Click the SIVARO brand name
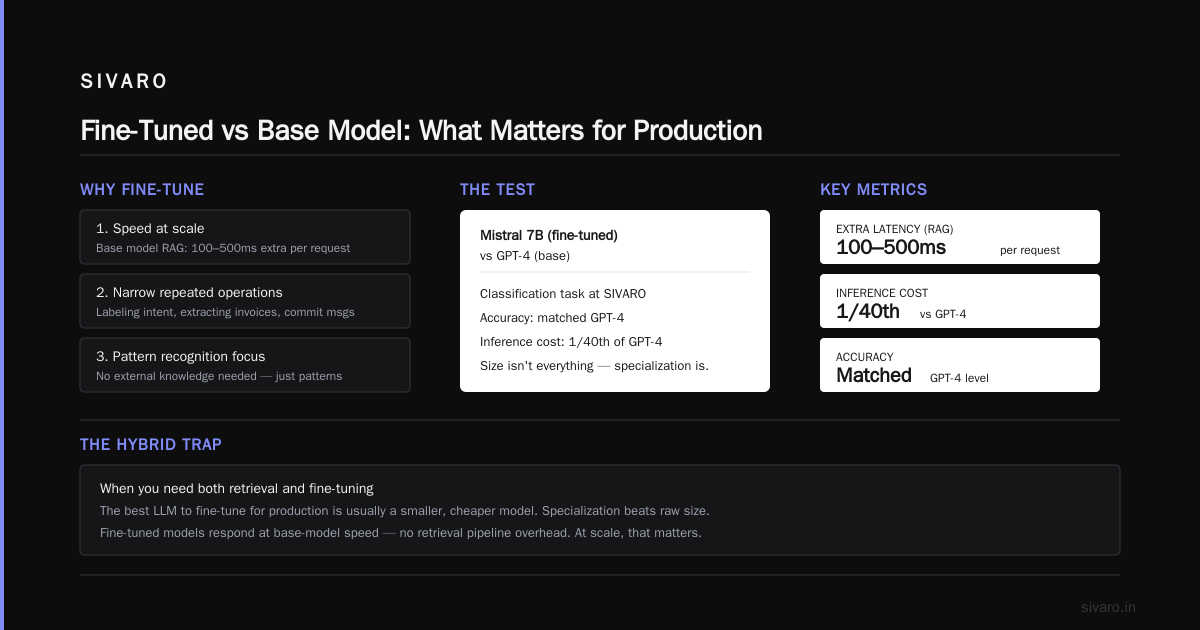1200x630 pixels. [124, 82]
